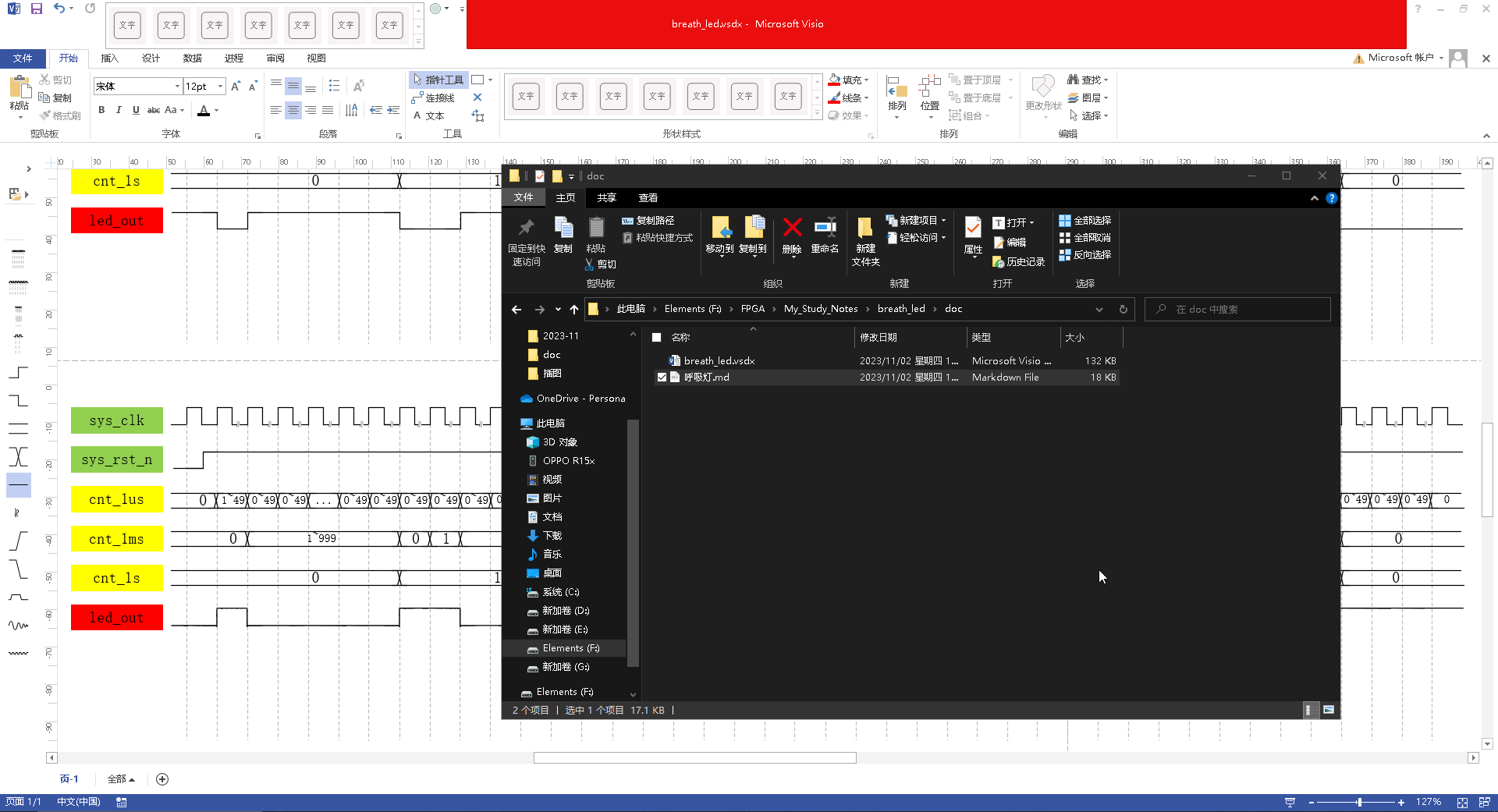Click the bullet list icon
The height and width of the screenshot is (812, 1498).
point(335,86)
